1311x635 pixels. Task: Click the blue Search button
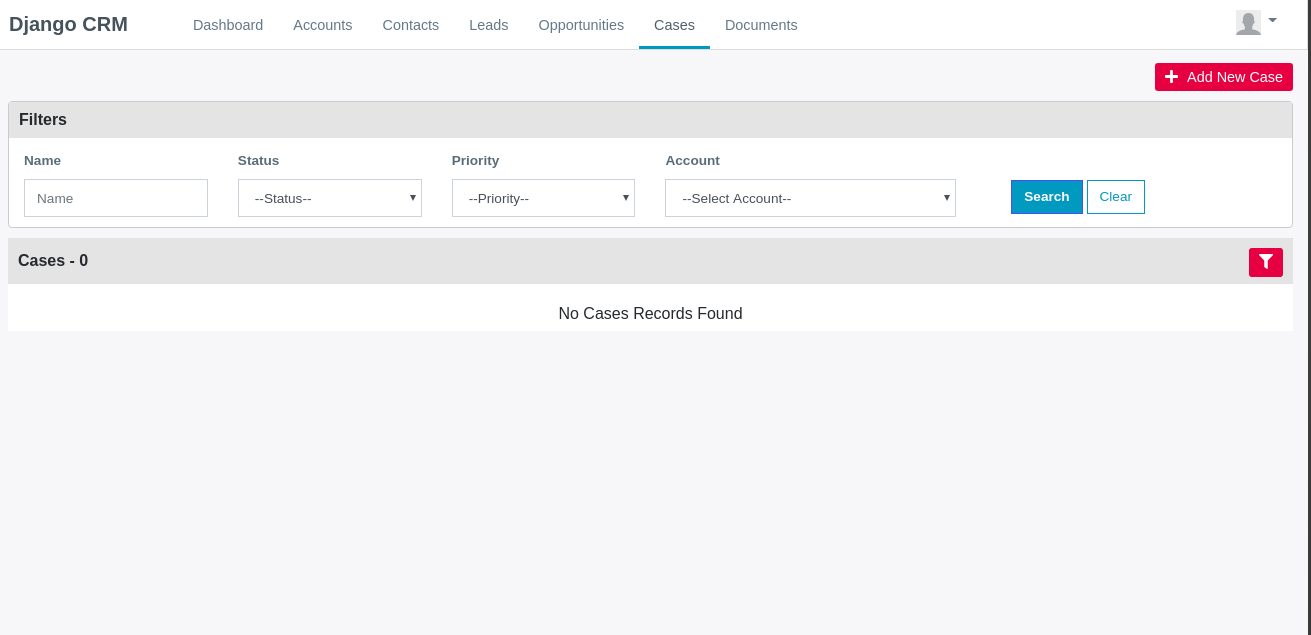[x=1047, y=197]
